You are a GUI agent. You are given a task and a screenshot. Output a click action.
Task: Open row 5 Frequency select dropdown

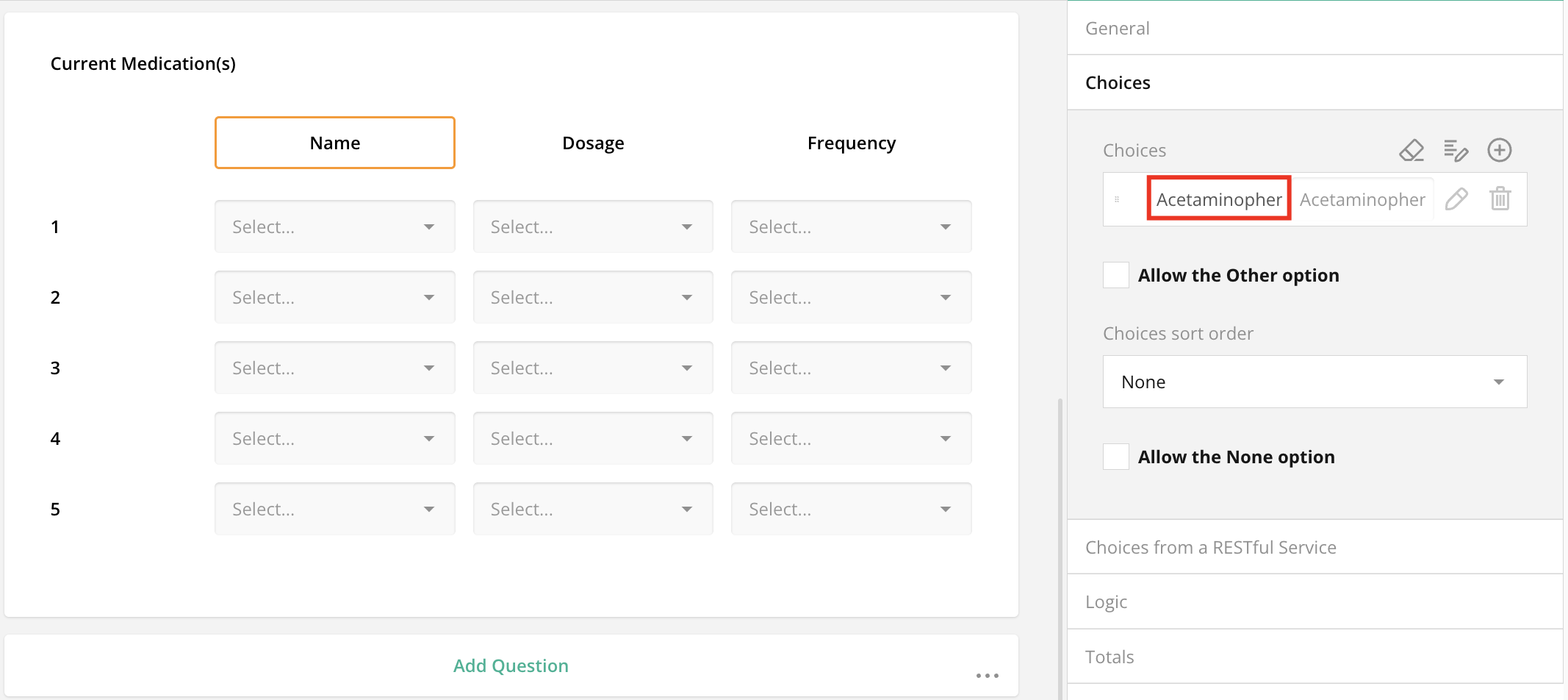click(851, 509)
